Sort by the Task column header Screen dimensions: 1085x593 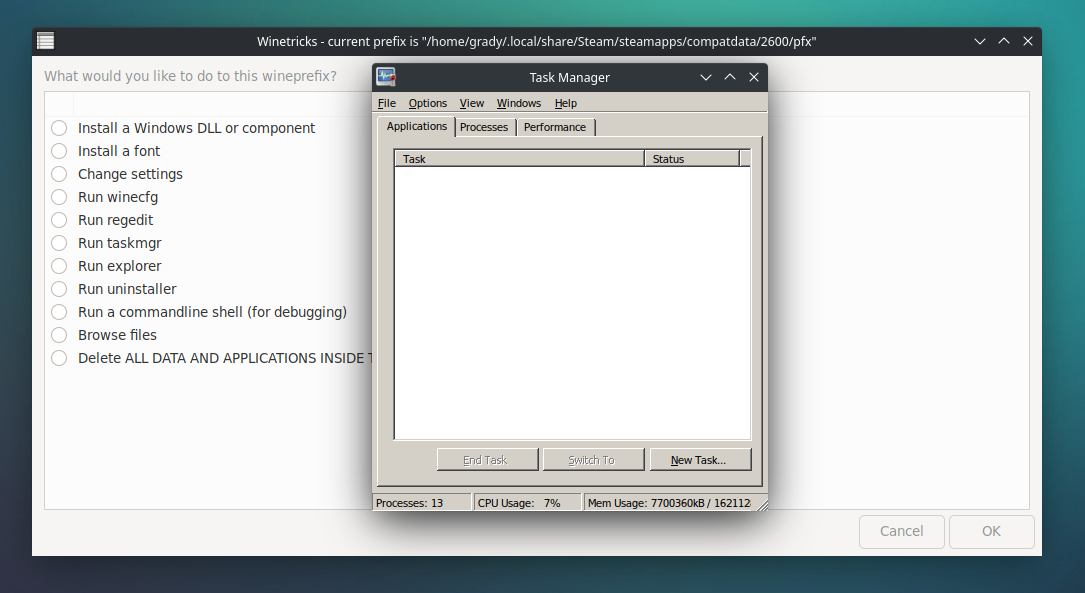519,158
